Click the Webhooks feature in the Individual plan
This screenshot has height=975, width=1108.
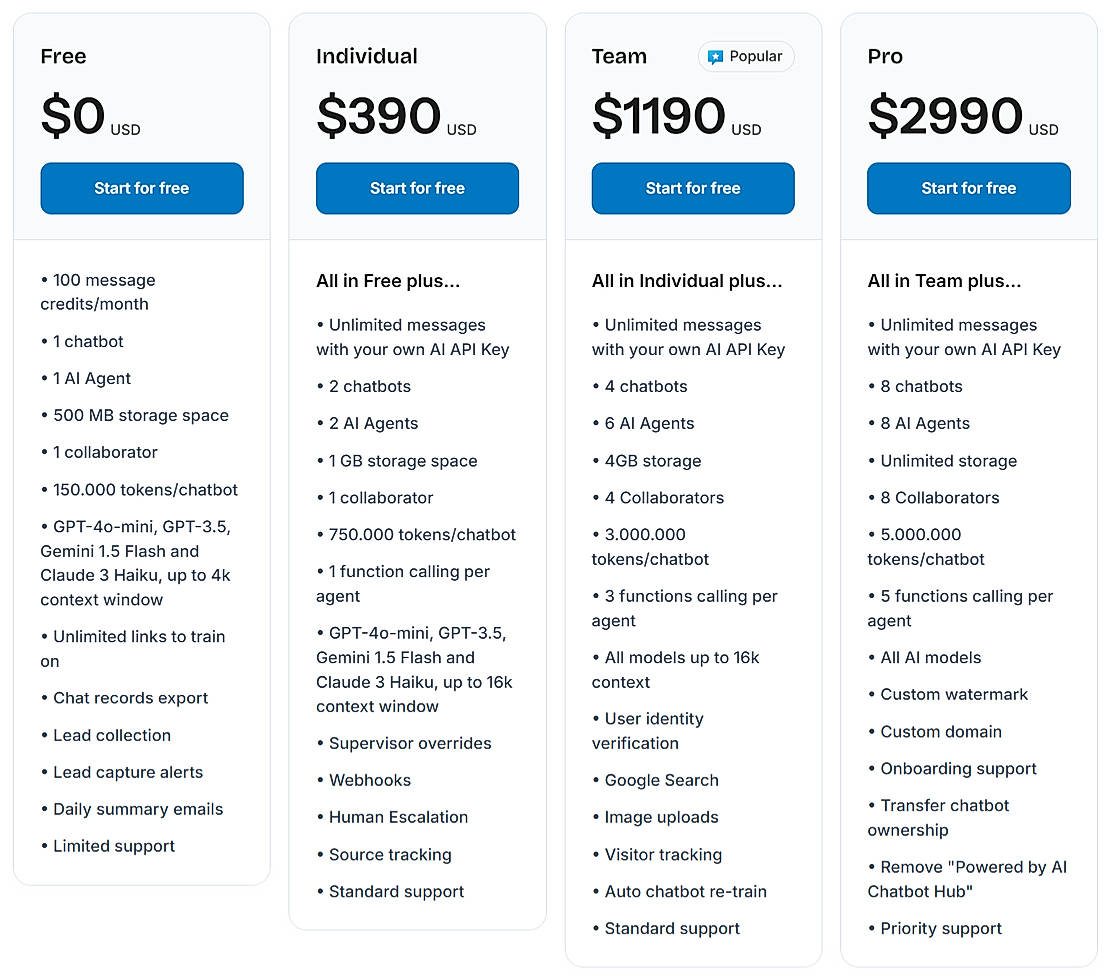[x=370, y=780]
